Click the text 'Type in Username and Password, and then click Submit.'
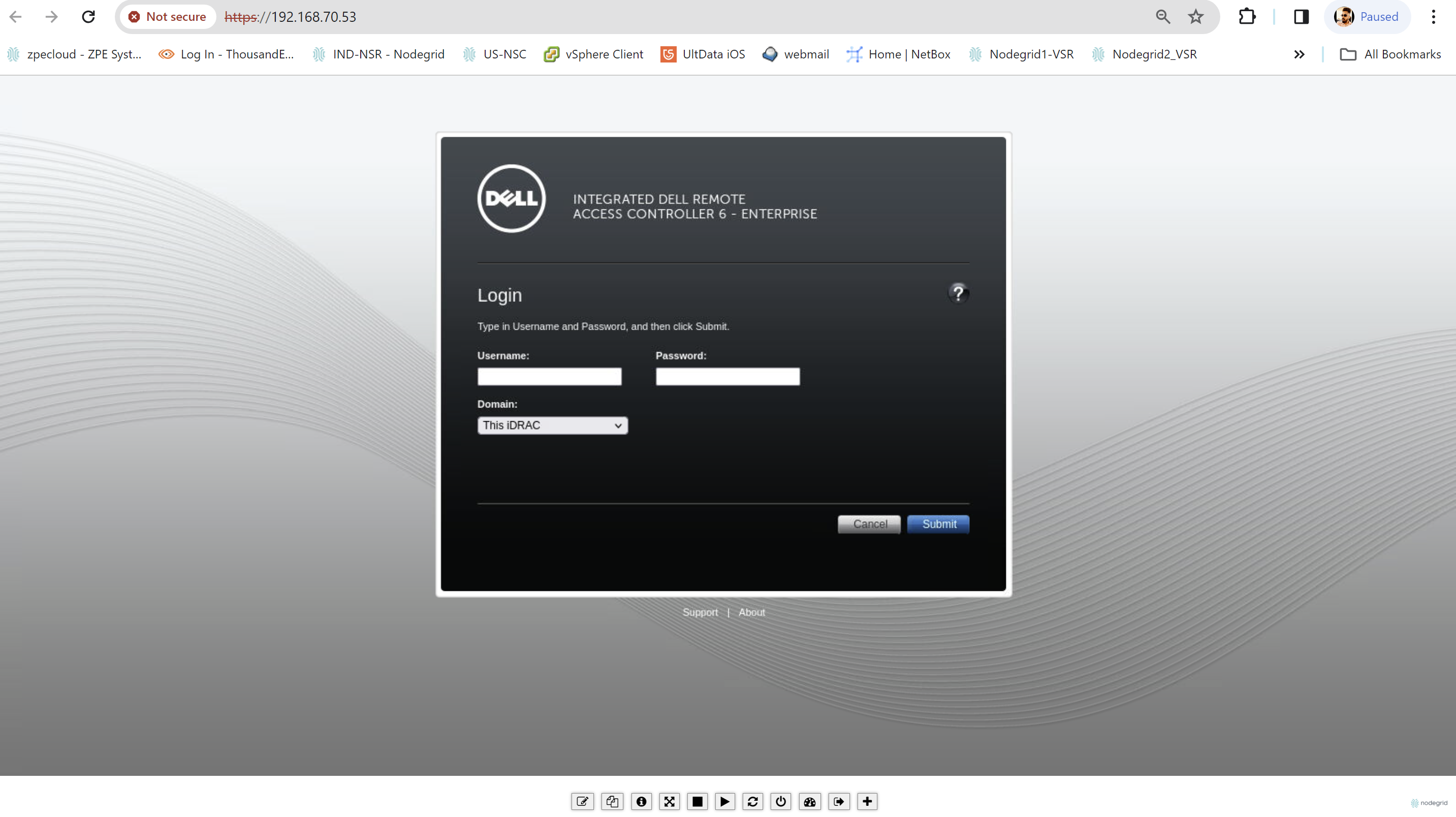Viewport: 1456px width, 817px height. (x=603, y=326)
